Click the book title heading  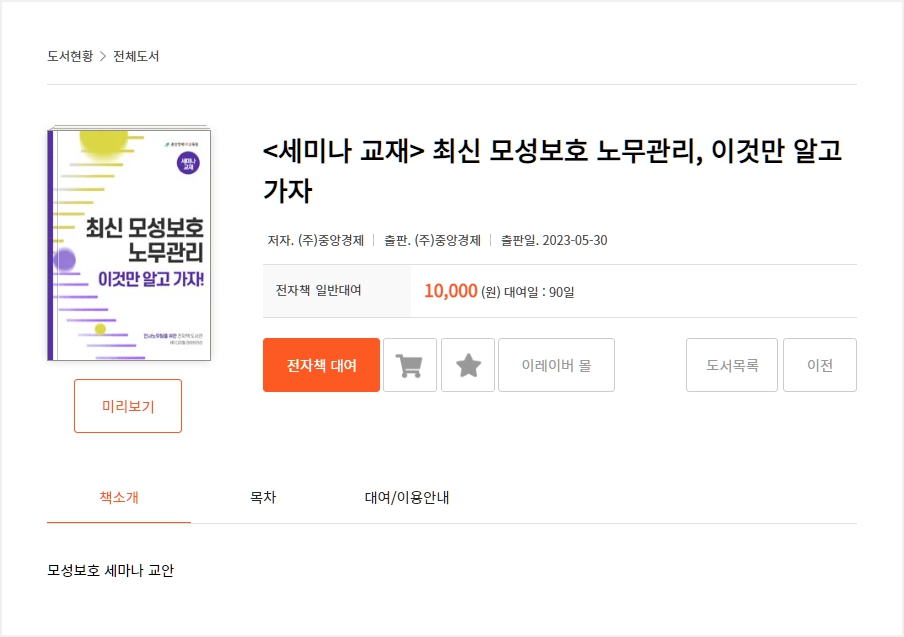coord(552,170)
